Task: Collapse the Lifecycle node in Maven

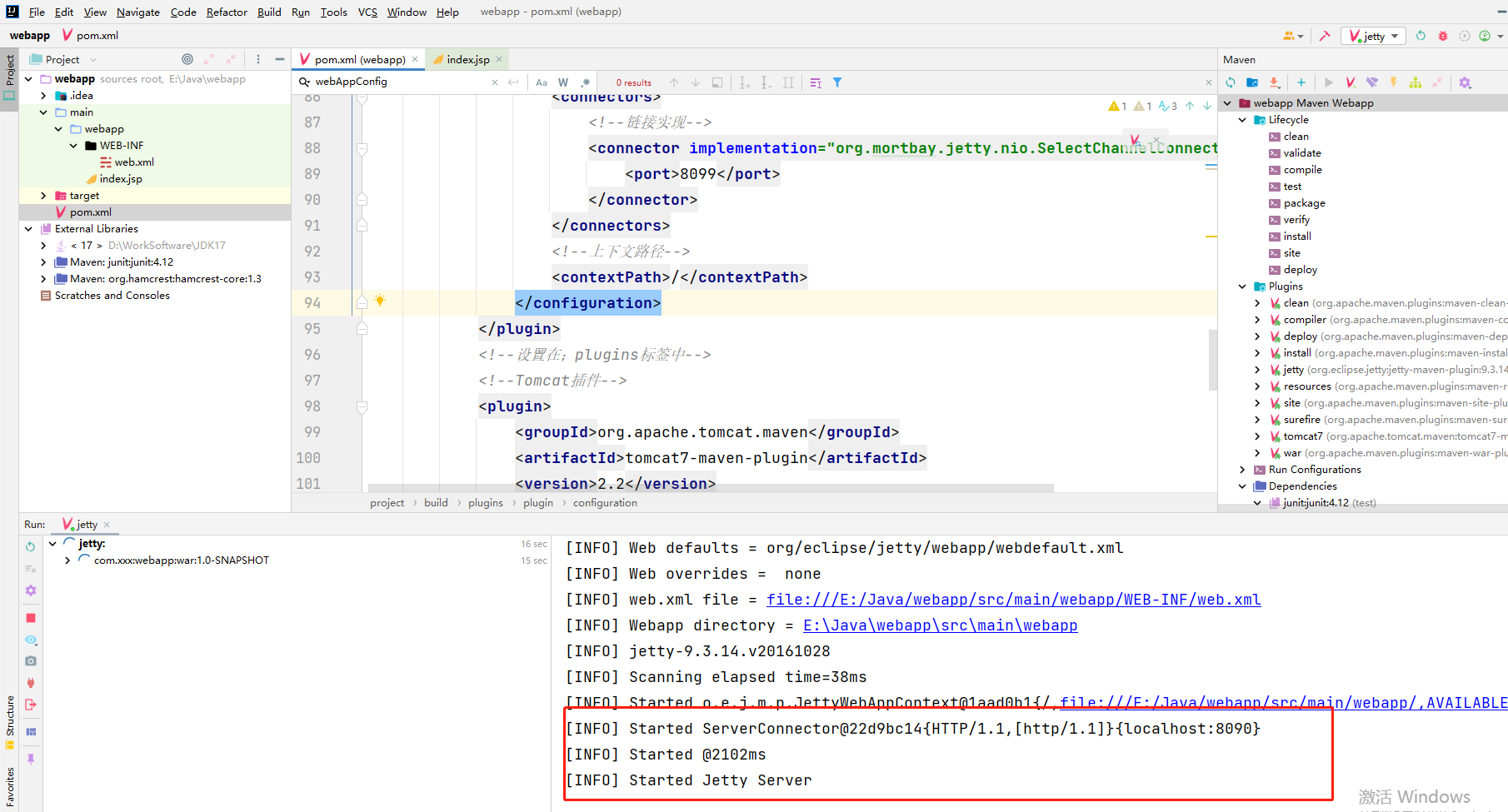Action: click(1242, 120)
